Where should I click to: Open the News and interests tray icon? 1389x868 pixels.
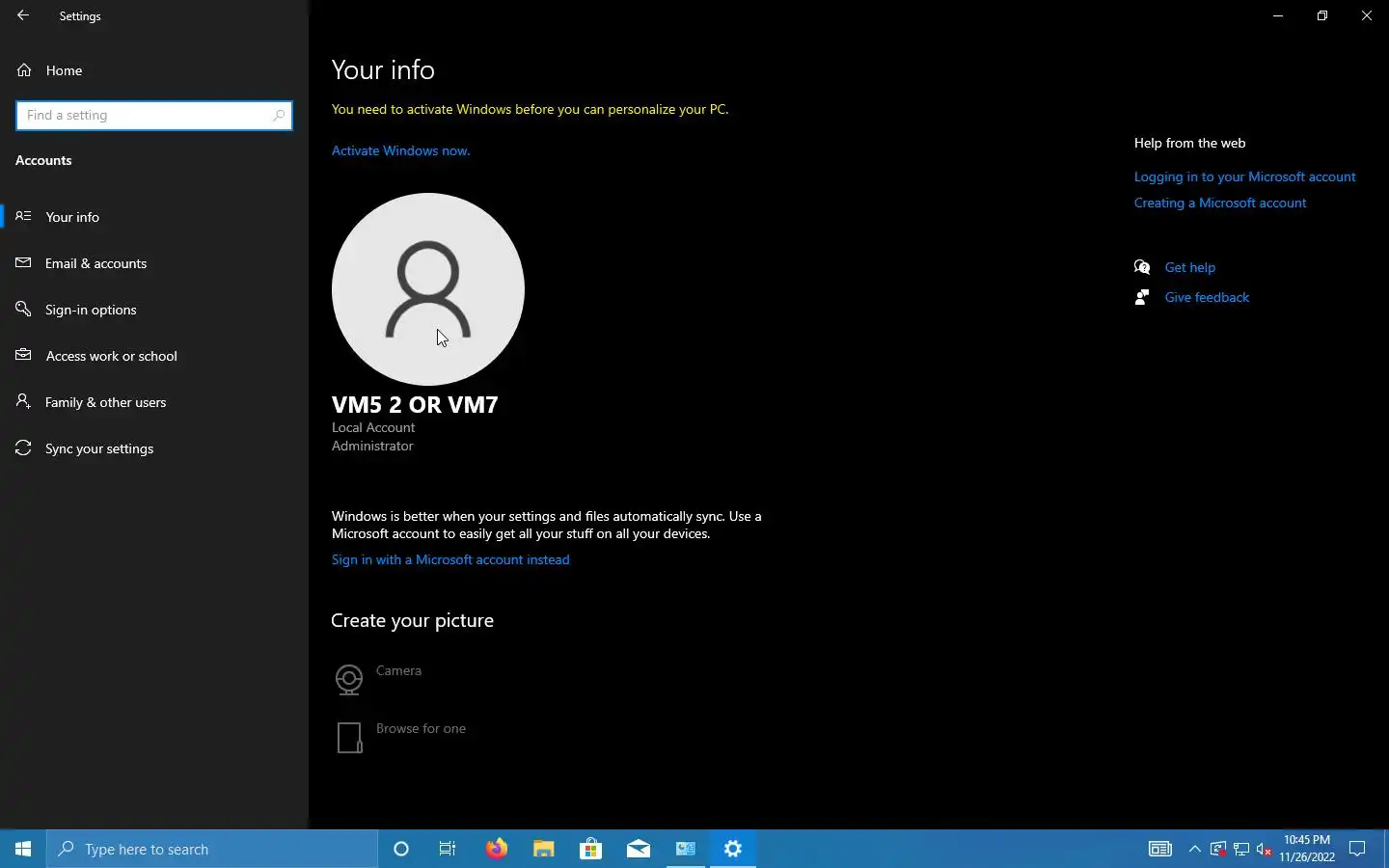tap(1159, 849)
